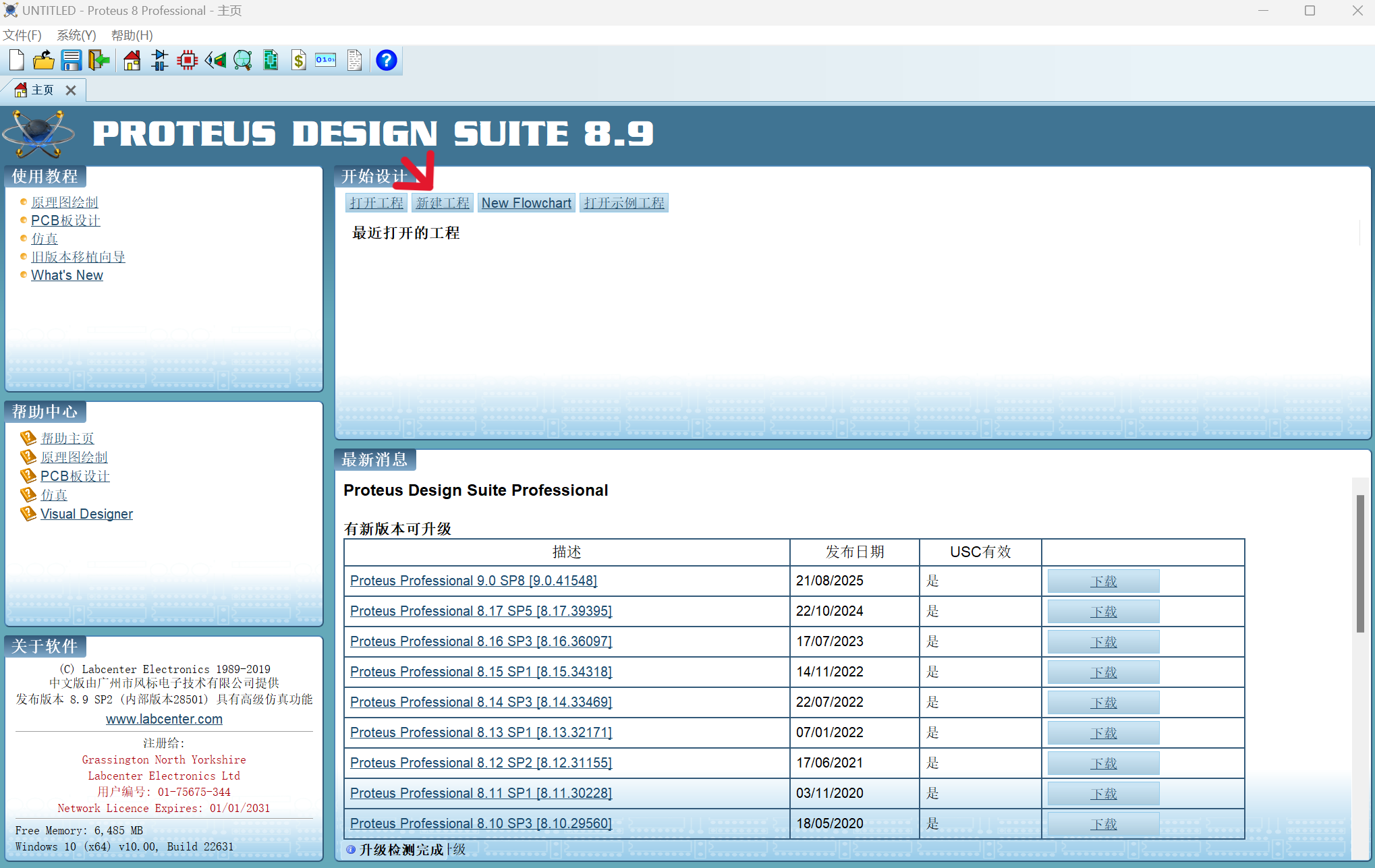Click the 打开工程 button
The image size is (1375, 868).
pos(376,203)
